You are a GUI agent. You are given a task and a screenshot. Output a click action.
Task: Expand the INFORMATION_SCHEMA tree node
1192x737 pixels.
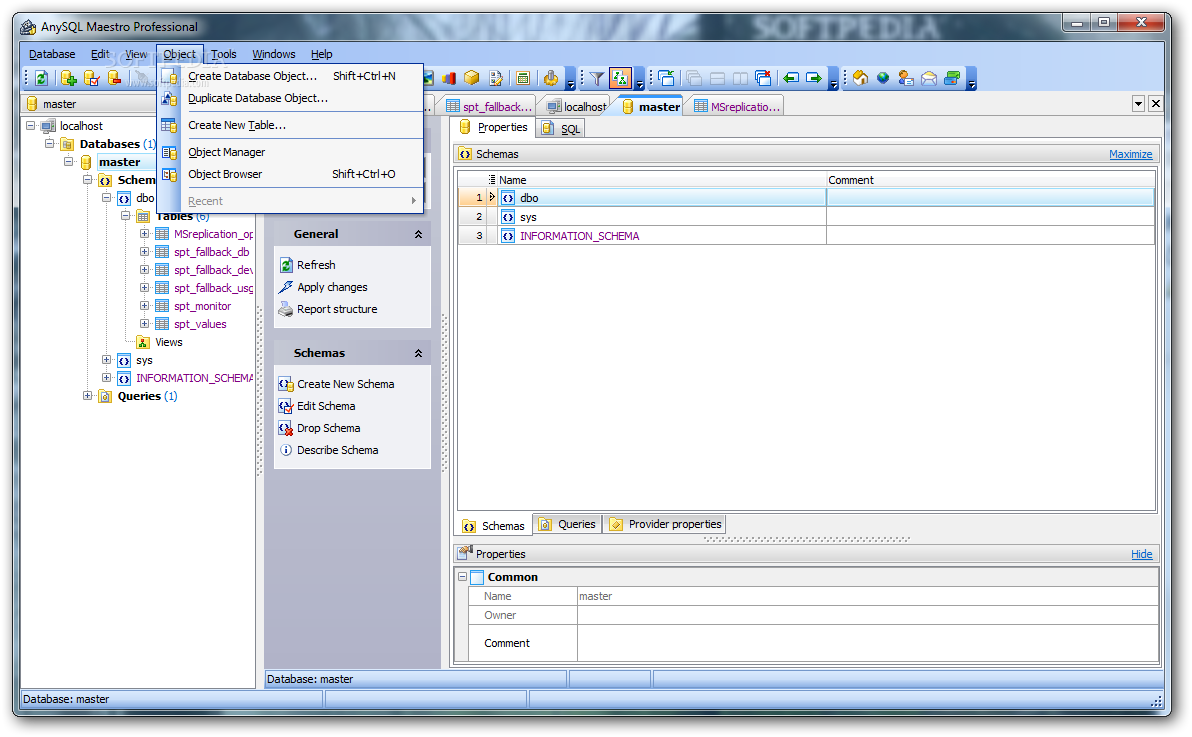click(x=106, y=378)
